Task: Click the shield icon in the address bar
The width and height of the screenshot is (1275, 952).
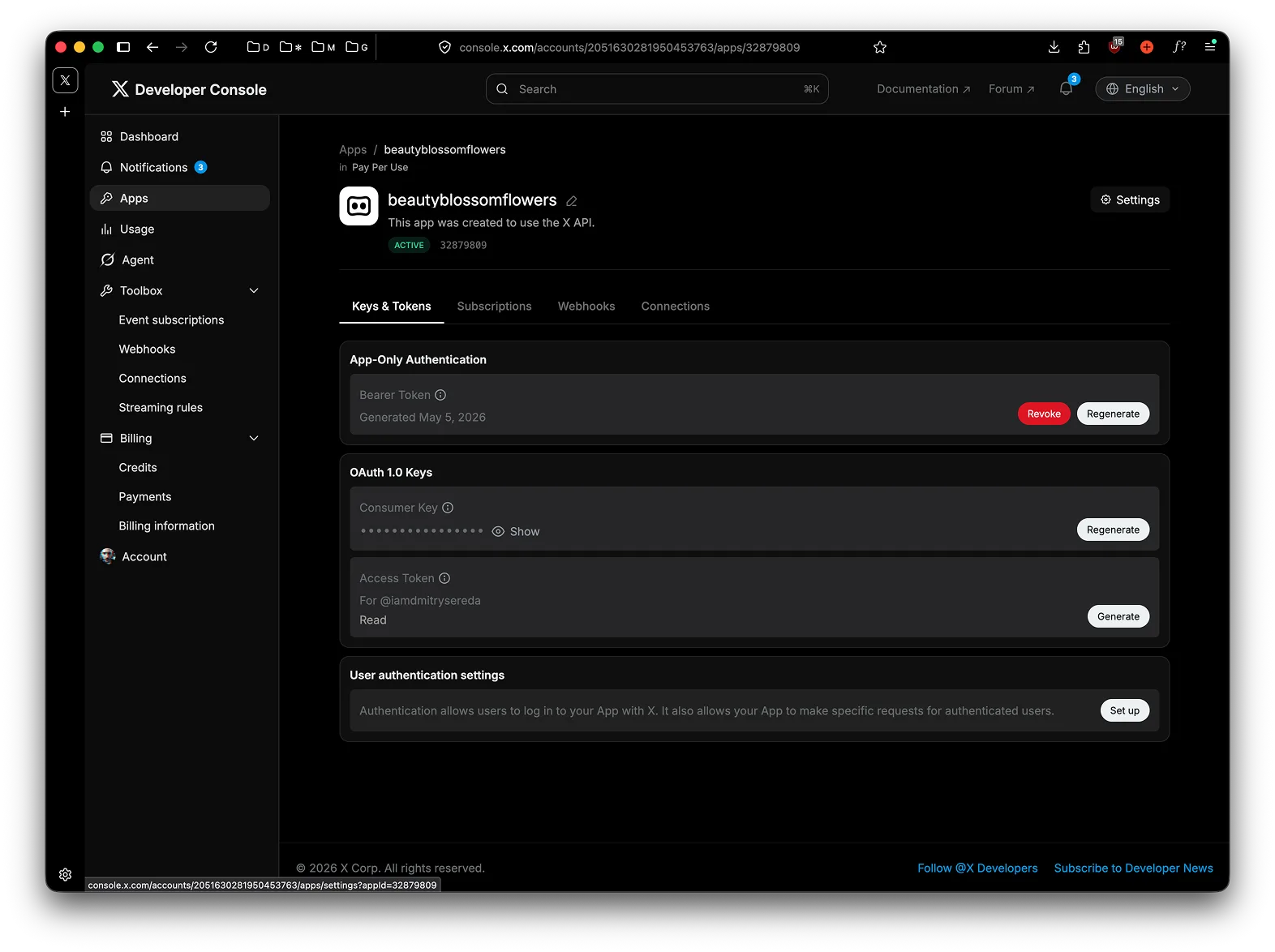Action: (x=444, y=47)
